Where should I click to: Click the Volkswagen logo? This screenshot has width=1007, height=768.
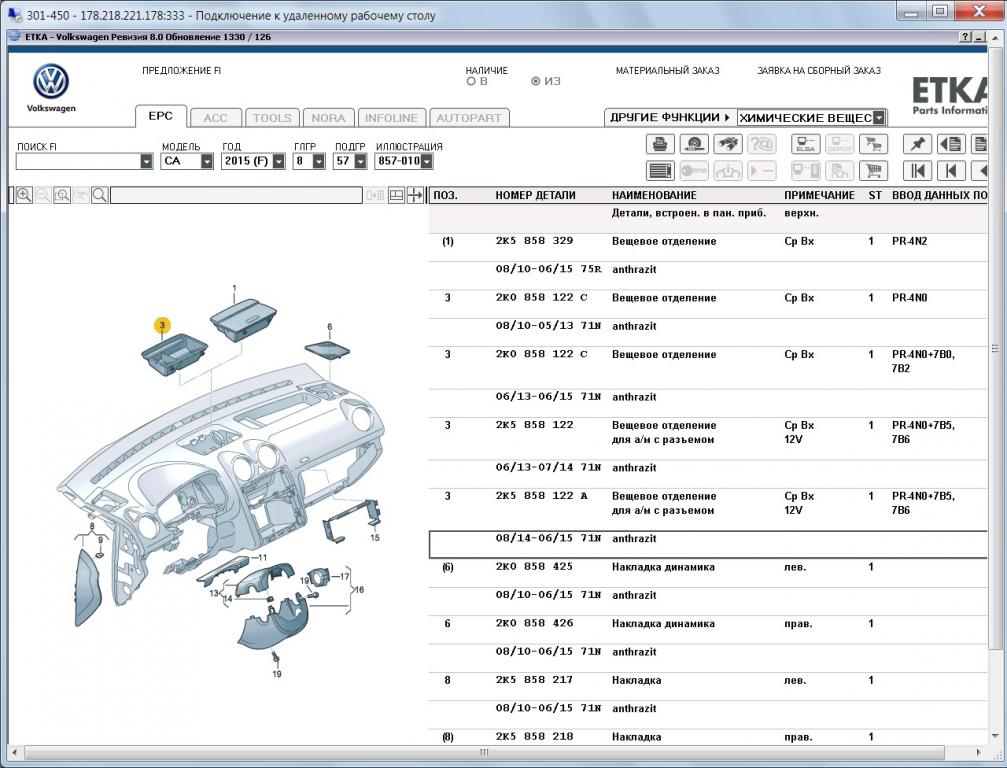[51, 82]
